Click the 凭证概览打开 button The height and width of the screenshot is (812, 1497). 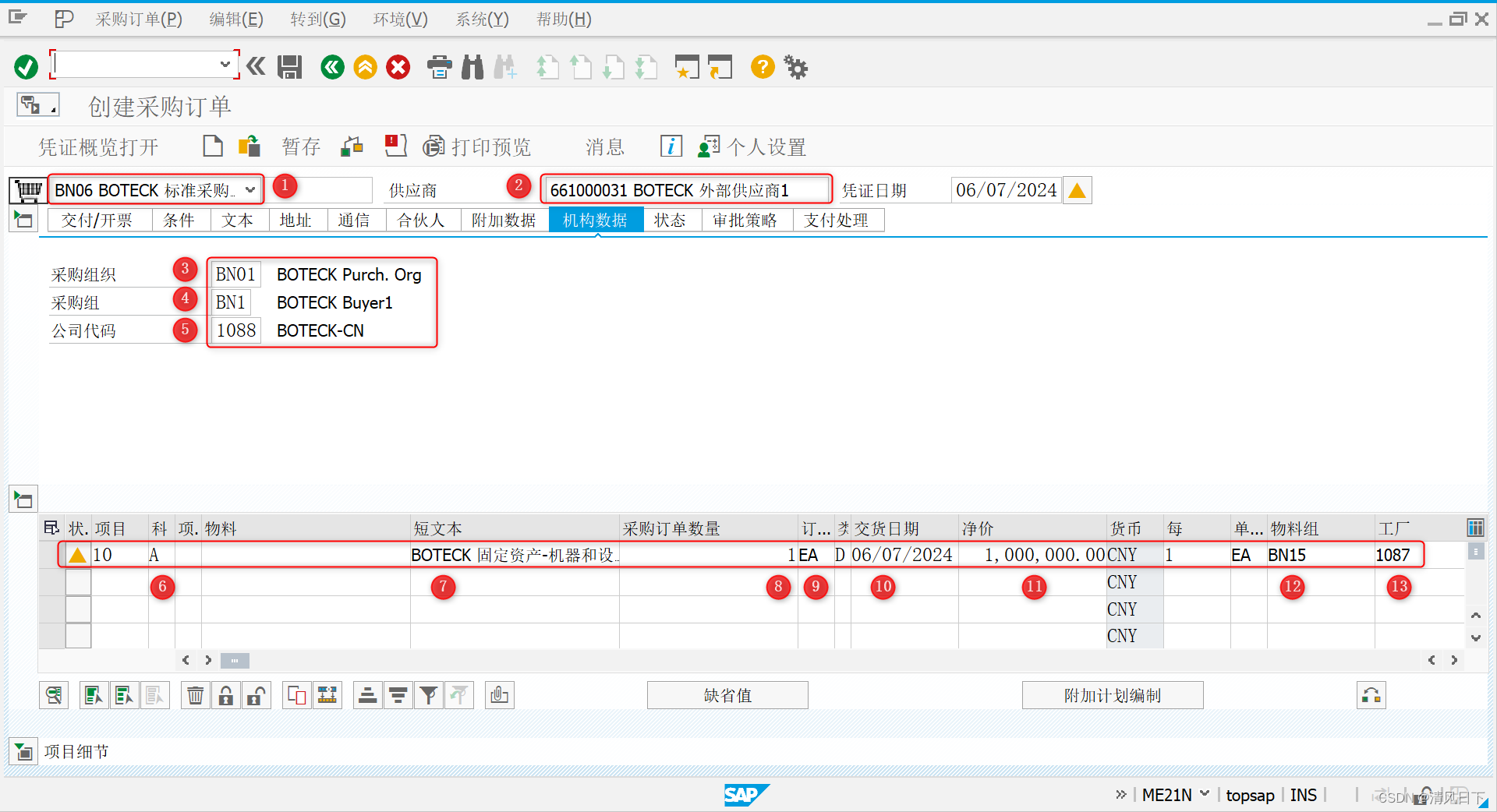[99, 147]
